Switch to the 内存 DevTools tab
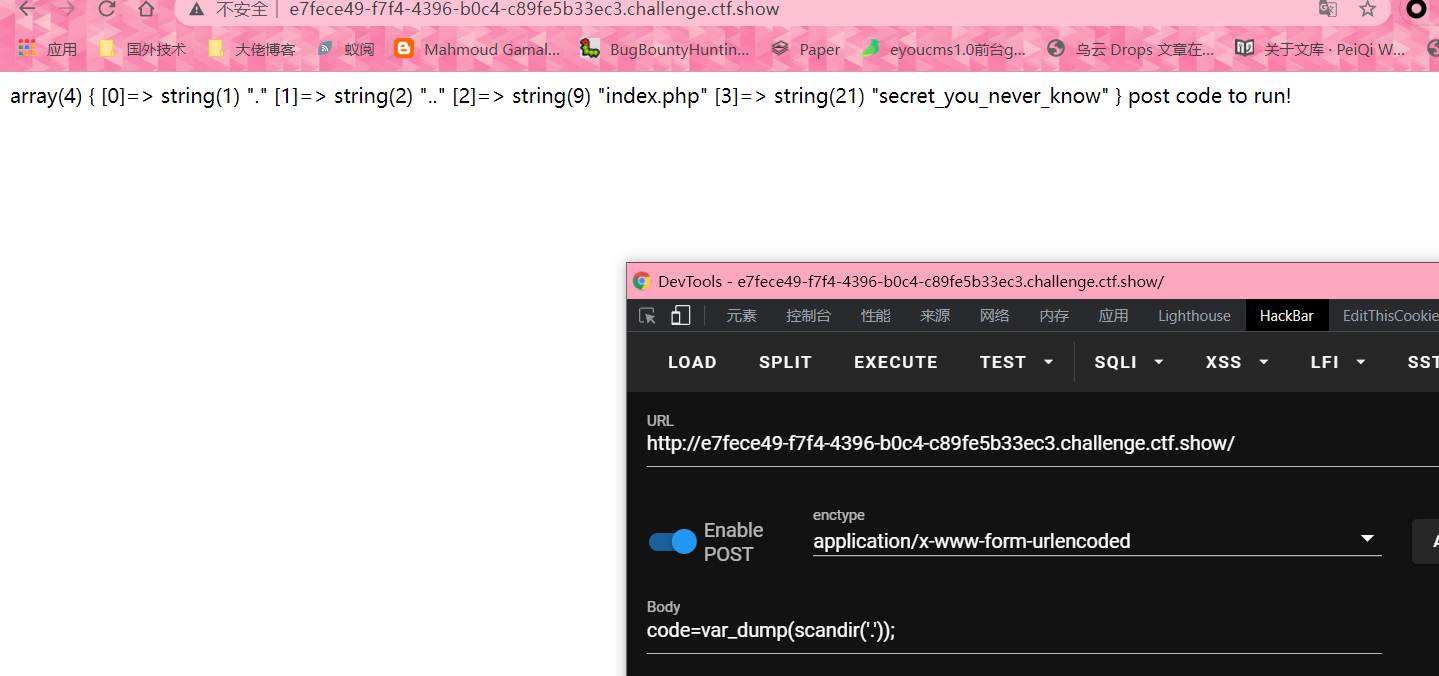 (1054, 316)
